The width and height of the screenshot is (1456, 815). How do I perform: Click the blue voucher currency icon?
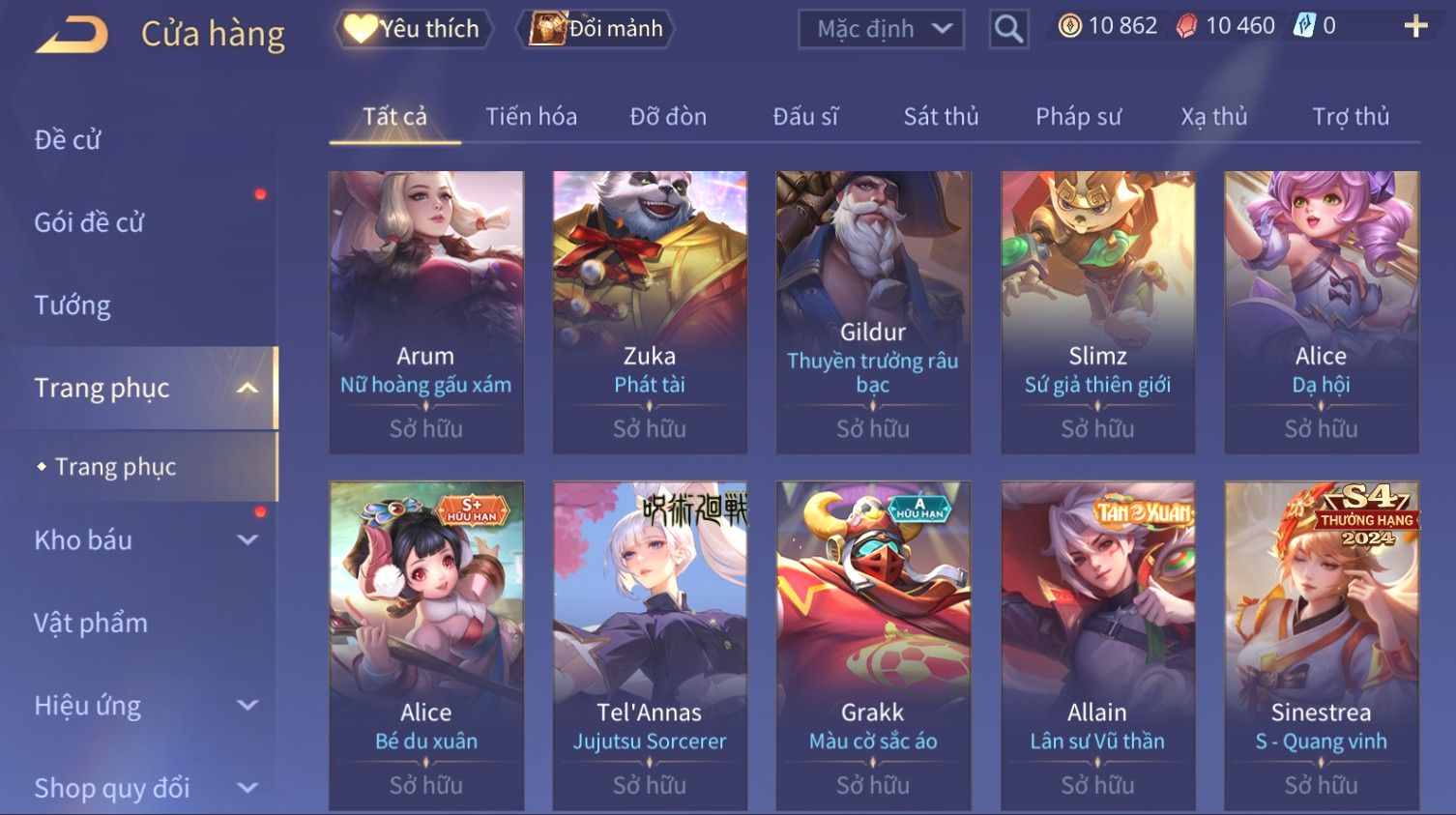coord(1304,26)
